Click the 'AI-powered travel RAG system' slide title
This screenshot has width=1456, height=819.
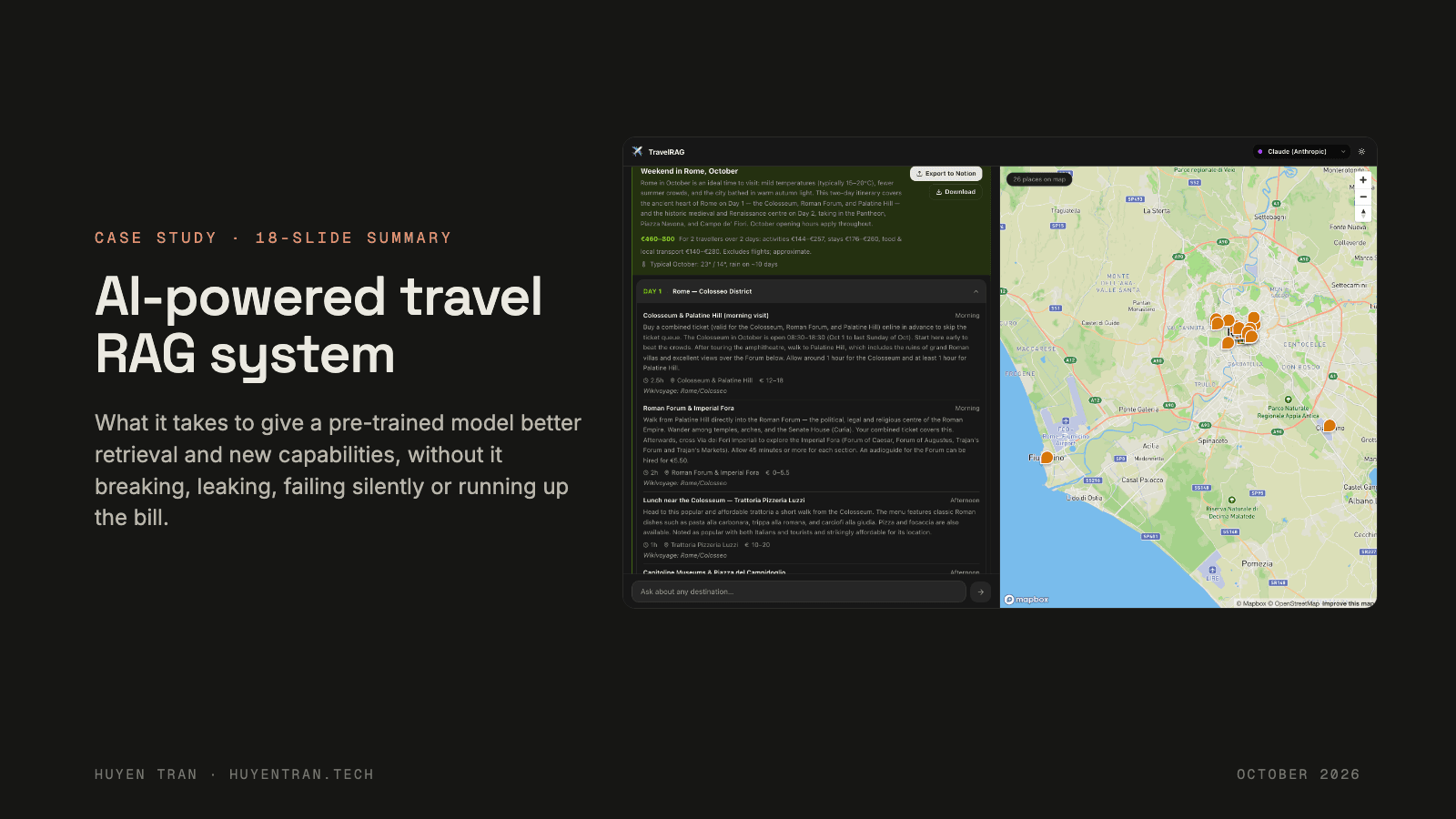(318, 325)
